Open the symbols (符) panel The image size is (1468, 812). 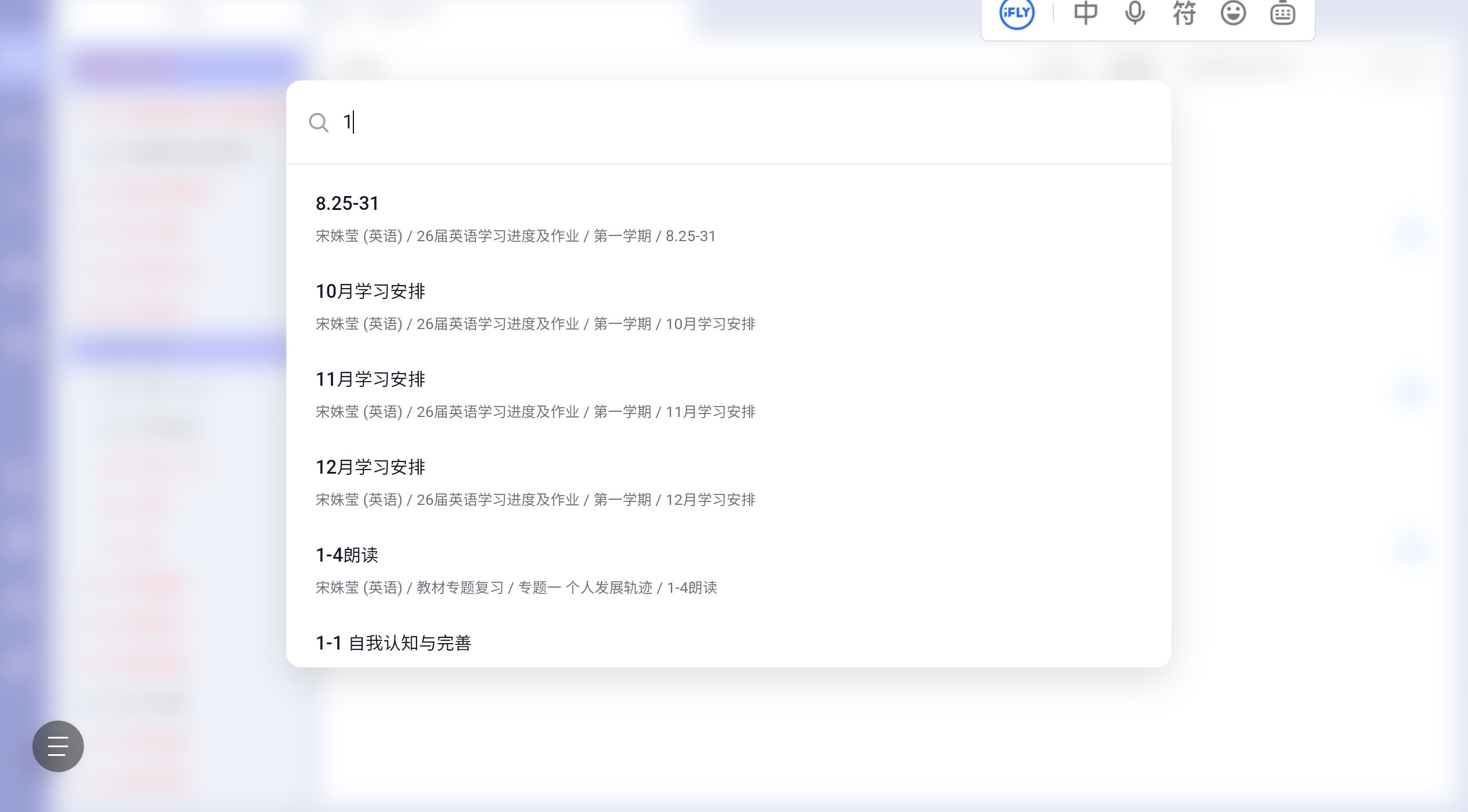pos(1183,13)
